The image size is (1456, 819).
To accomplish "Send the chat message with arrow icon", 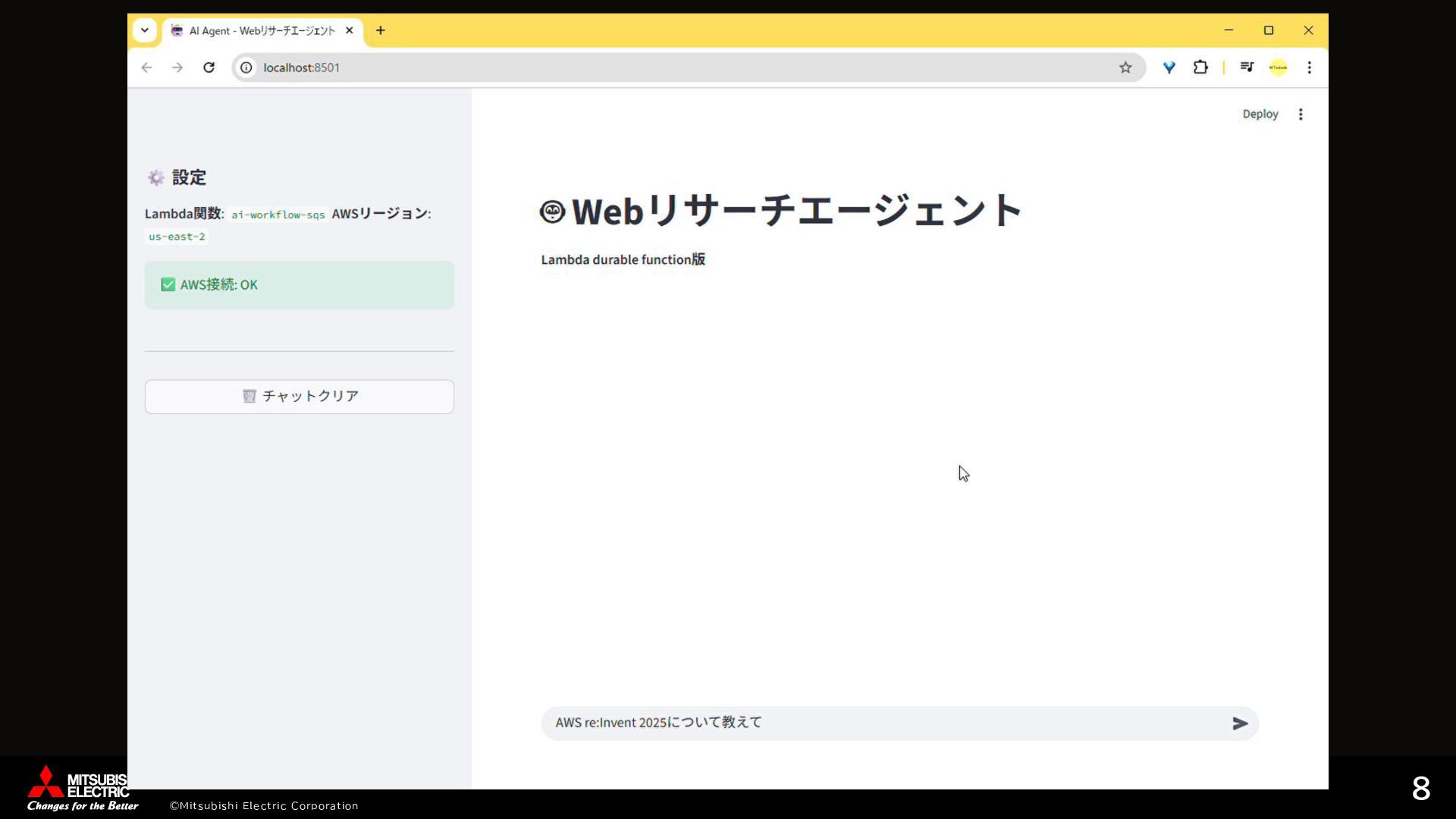I will [1240, 723].
